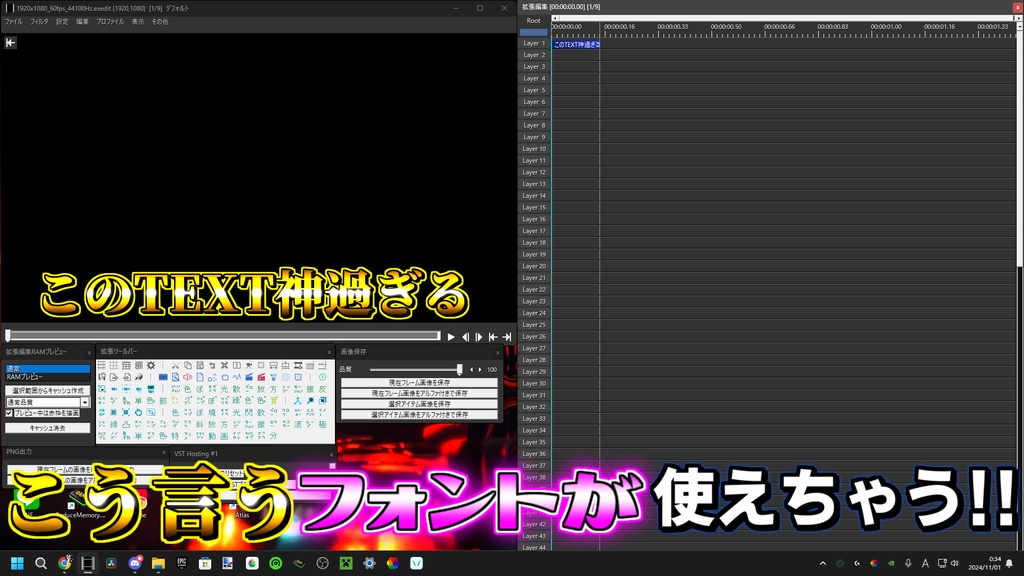Open the フィルタ menu
The image size is (1024, 576).
pyautogui.click(x=39, y=22)
